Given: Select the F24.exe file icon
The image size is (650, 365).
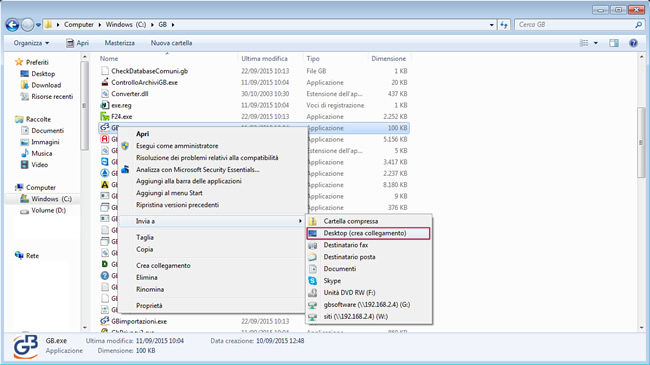Looking at the screenshot, I should (x=105, y=117).
